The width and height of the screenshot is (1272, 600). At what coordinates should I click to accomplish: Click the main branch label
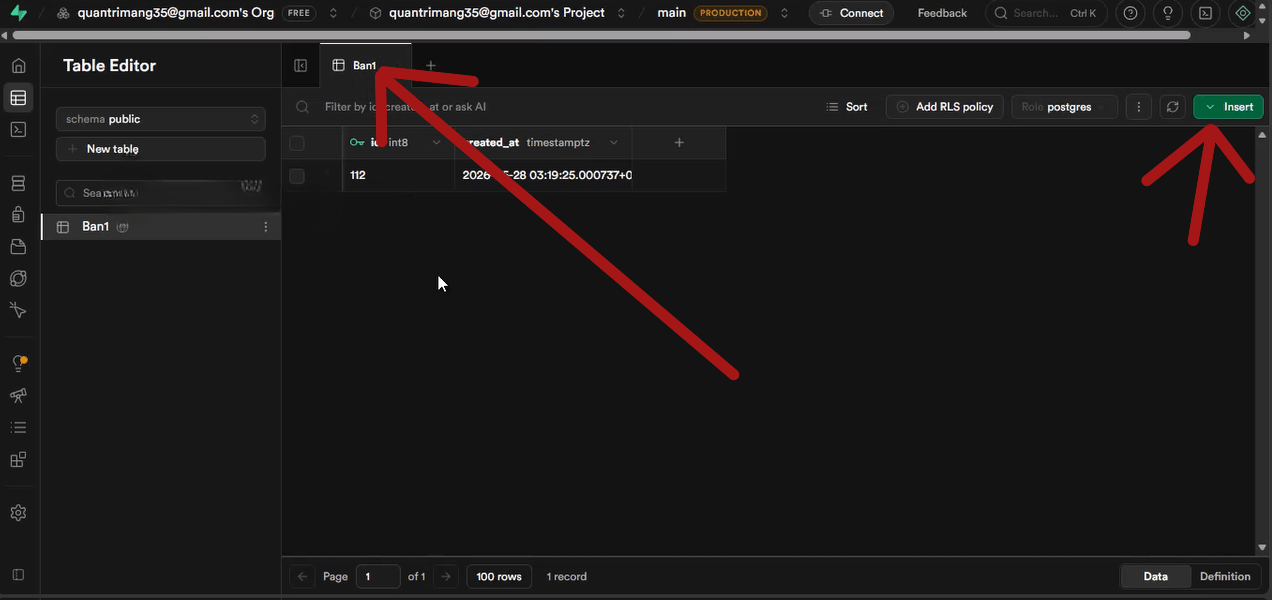[x=671, y=13]
